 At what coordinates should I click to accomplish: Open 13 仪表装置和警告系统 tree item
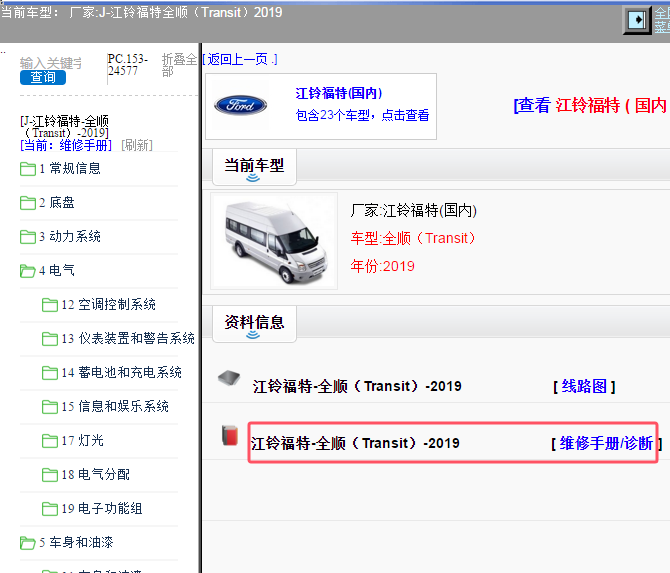tap(128, 338)
